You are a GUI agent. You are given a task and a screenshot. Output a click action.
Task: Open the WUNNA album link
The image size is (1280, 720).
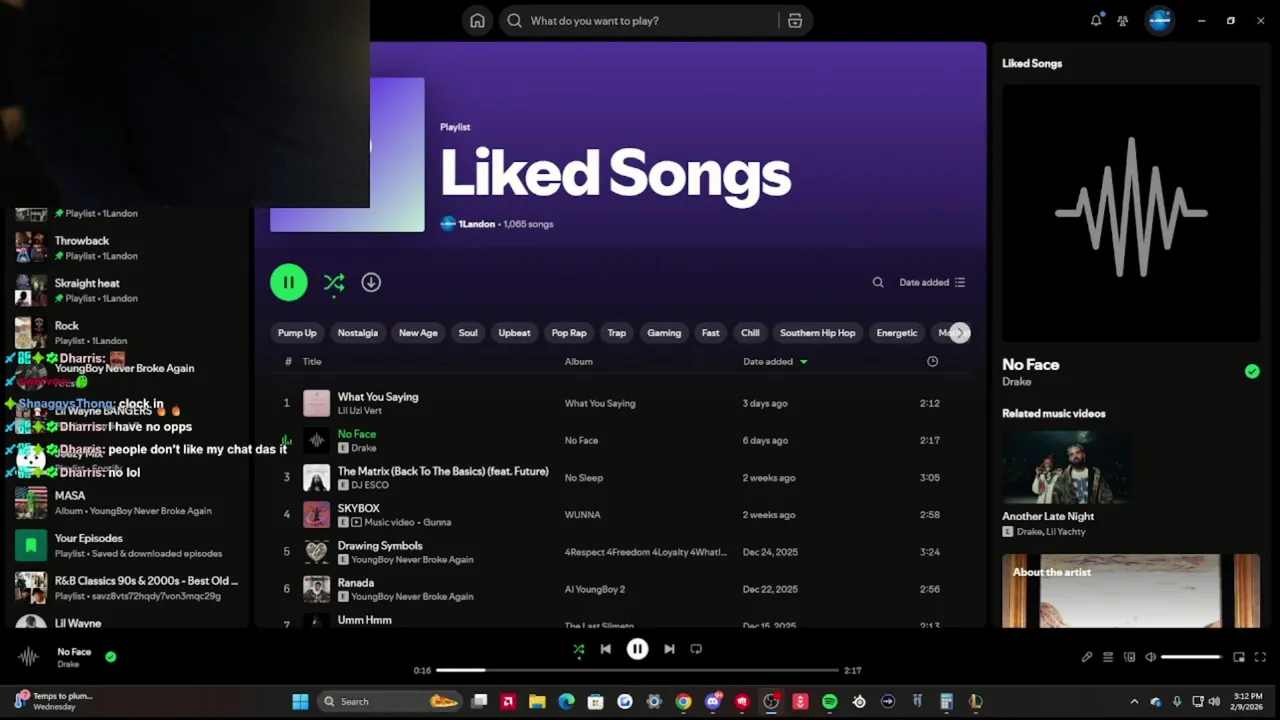(582, 515)
